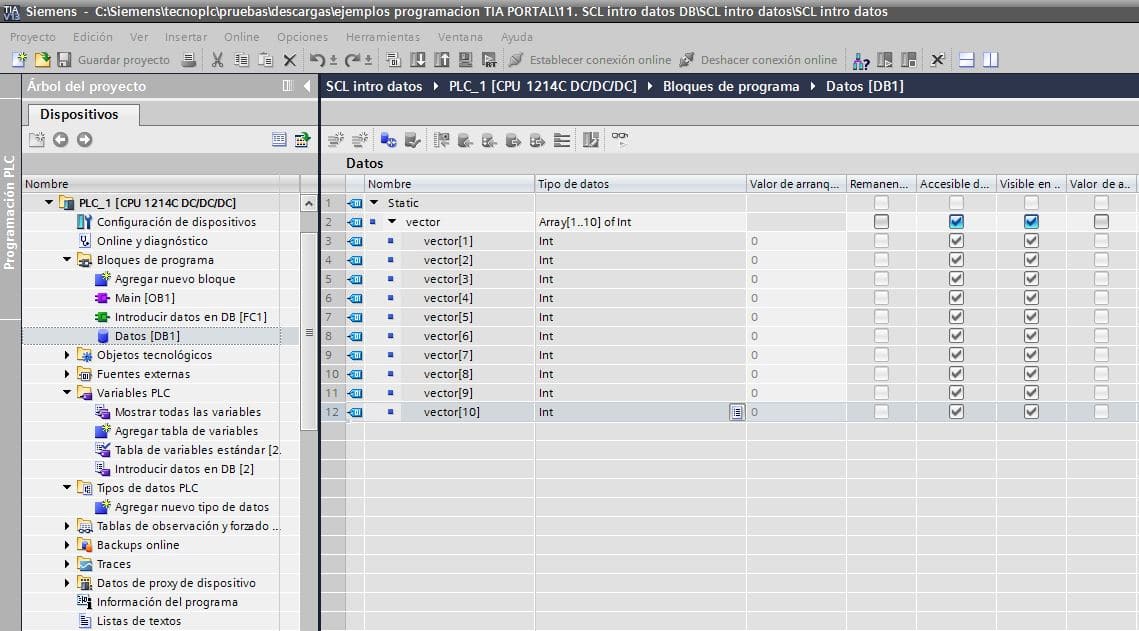This screenshot has width=1139, height=631.
Task: Toggle Valor de ajuste checkbox for vector row
Action: pyautogui.click(x=1101, y=221)
